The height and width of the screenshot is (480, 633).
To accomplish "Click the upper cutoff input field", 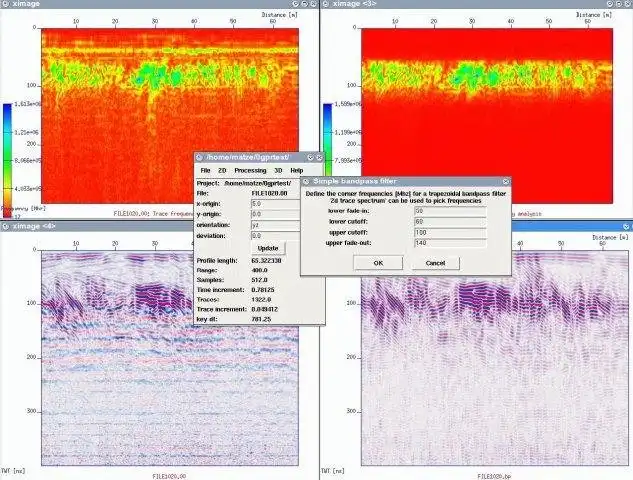I will click(x=450, y=233).
